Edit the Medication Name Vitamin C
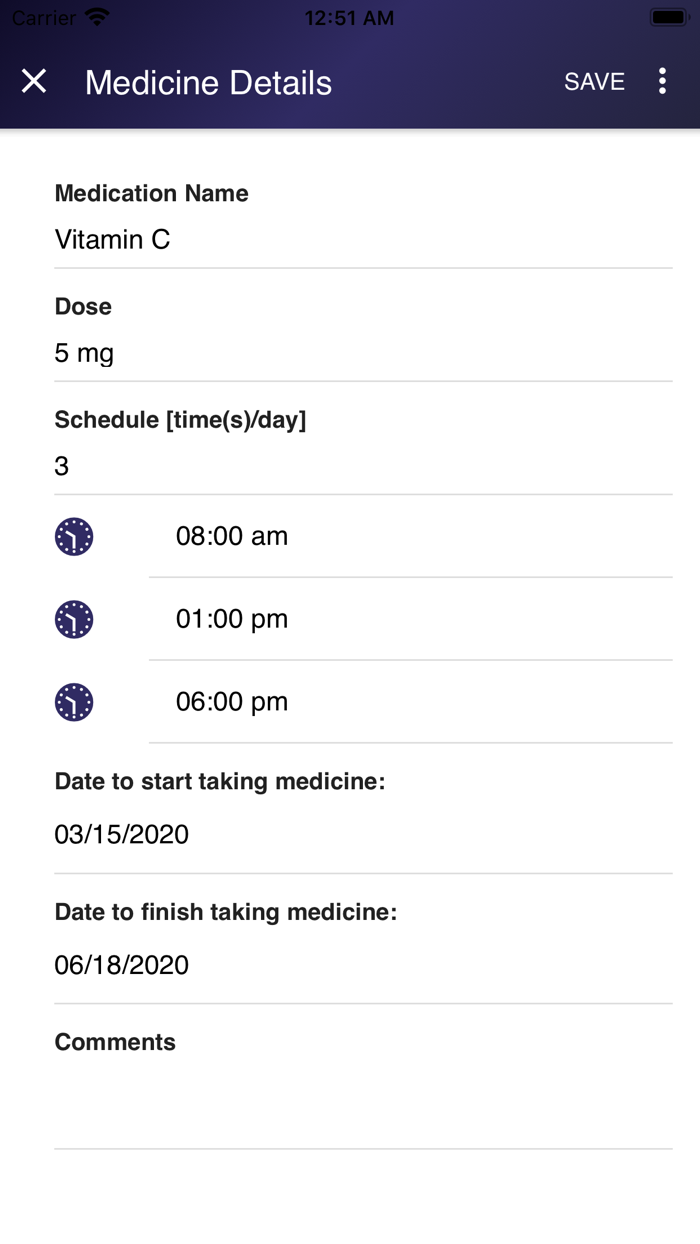700x1244 pixels. 112,240
